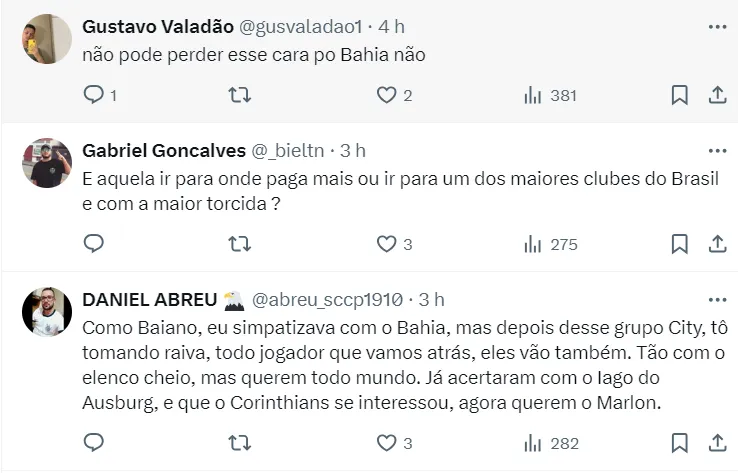
Task: Retweet Gustavo Valadão's post
Action: [240, 95]
